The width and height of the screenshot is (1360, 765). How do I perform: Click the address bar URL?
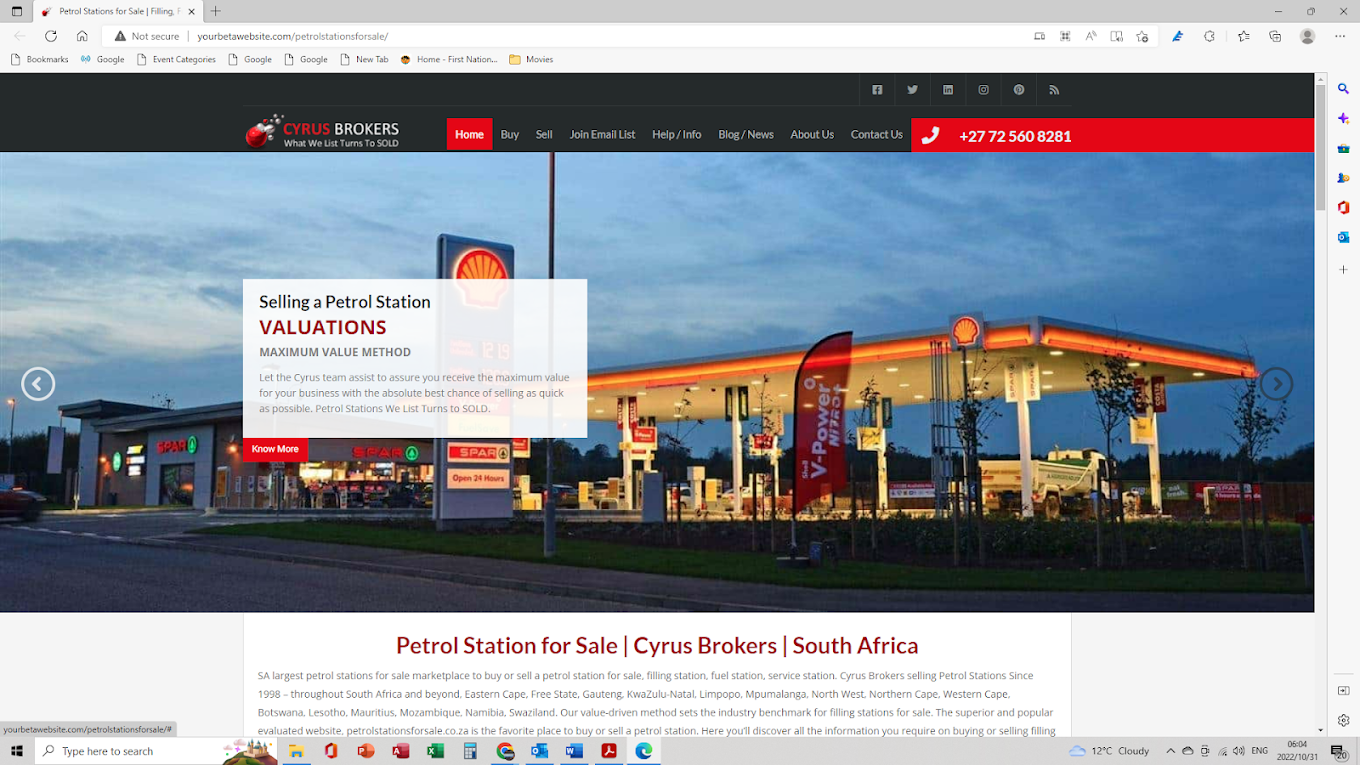pyautogui.click(x=292, y=36)
